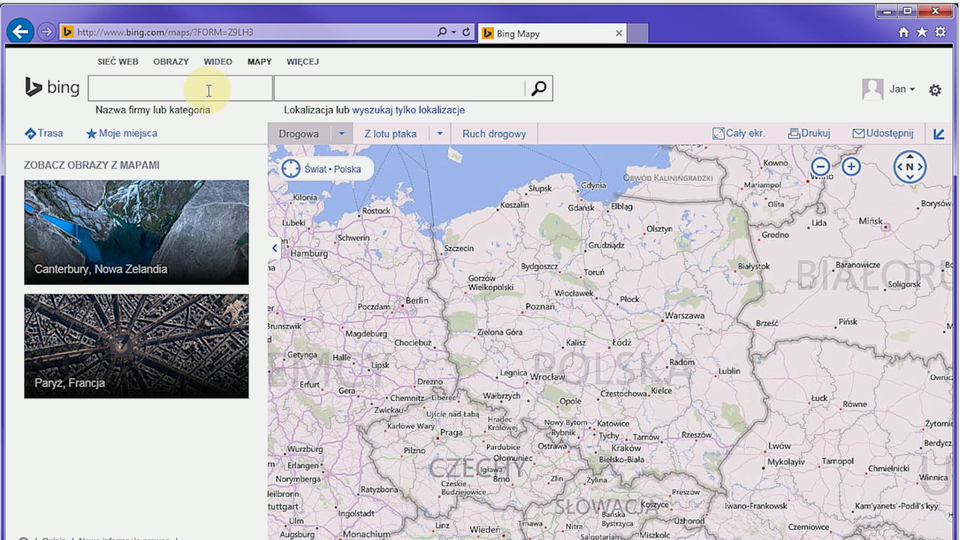
Task: Click the Bing logo
Action: click(52, 88)
